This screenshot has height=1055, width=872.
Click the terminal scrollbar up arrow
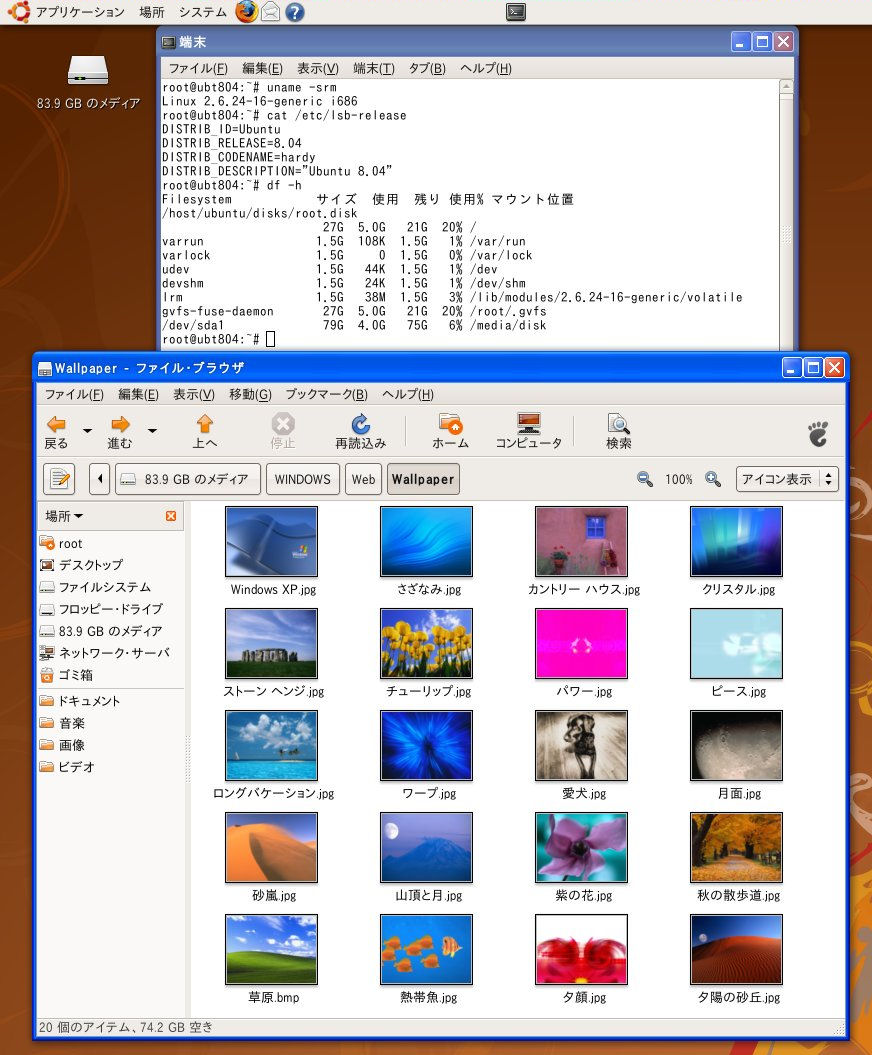[786, 86]
